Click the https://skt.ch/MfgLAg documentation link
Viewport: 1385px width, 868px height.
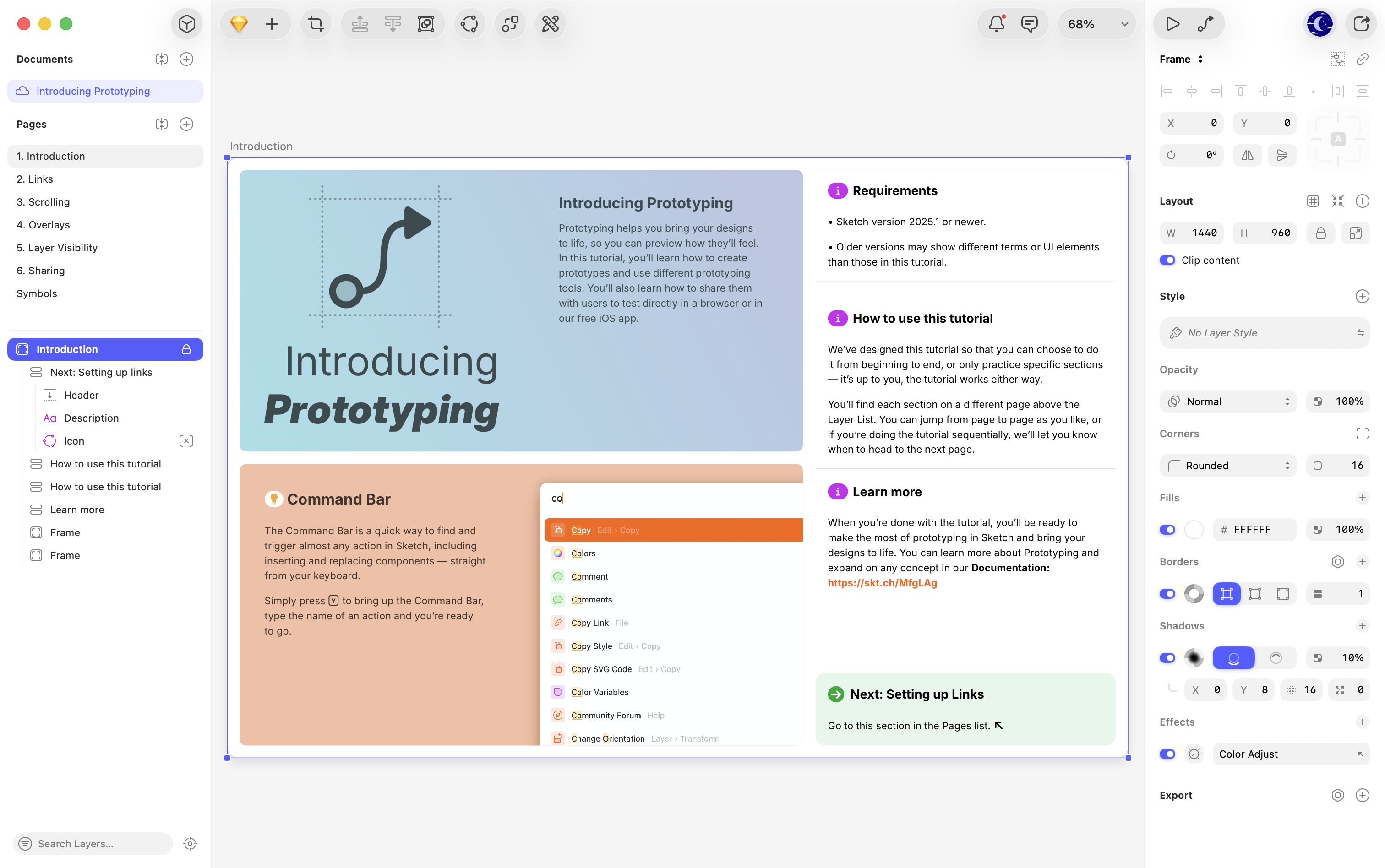coord(882,583)
